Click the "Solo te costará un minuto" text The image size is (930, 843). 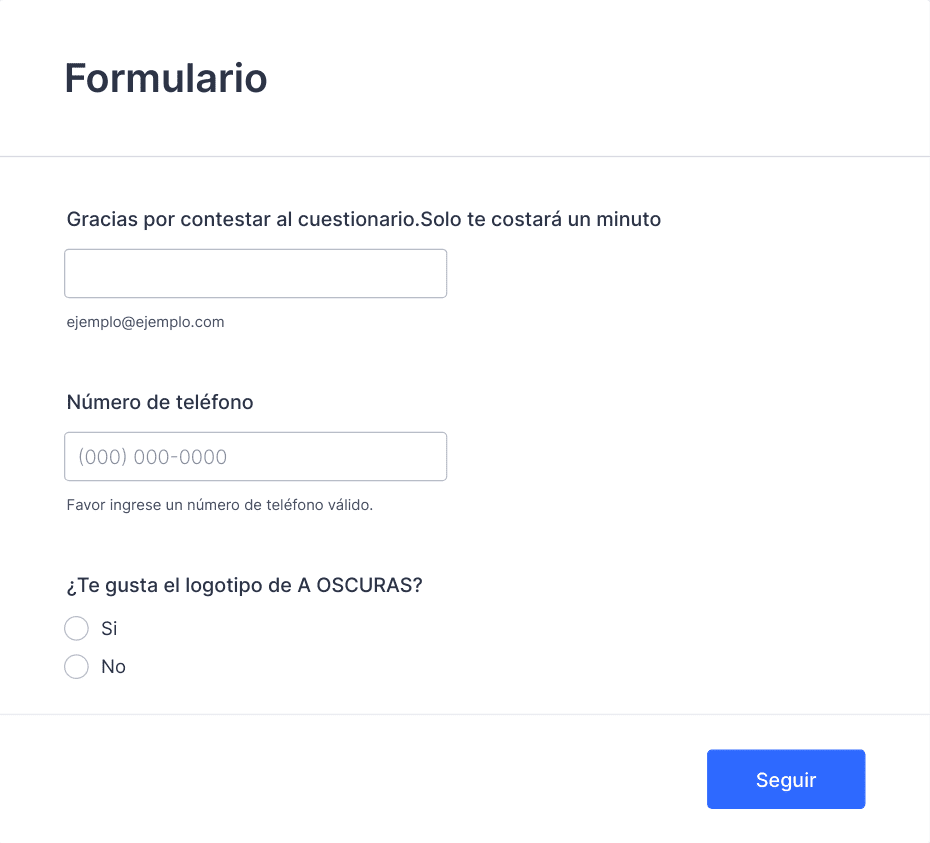coord(541,220)
